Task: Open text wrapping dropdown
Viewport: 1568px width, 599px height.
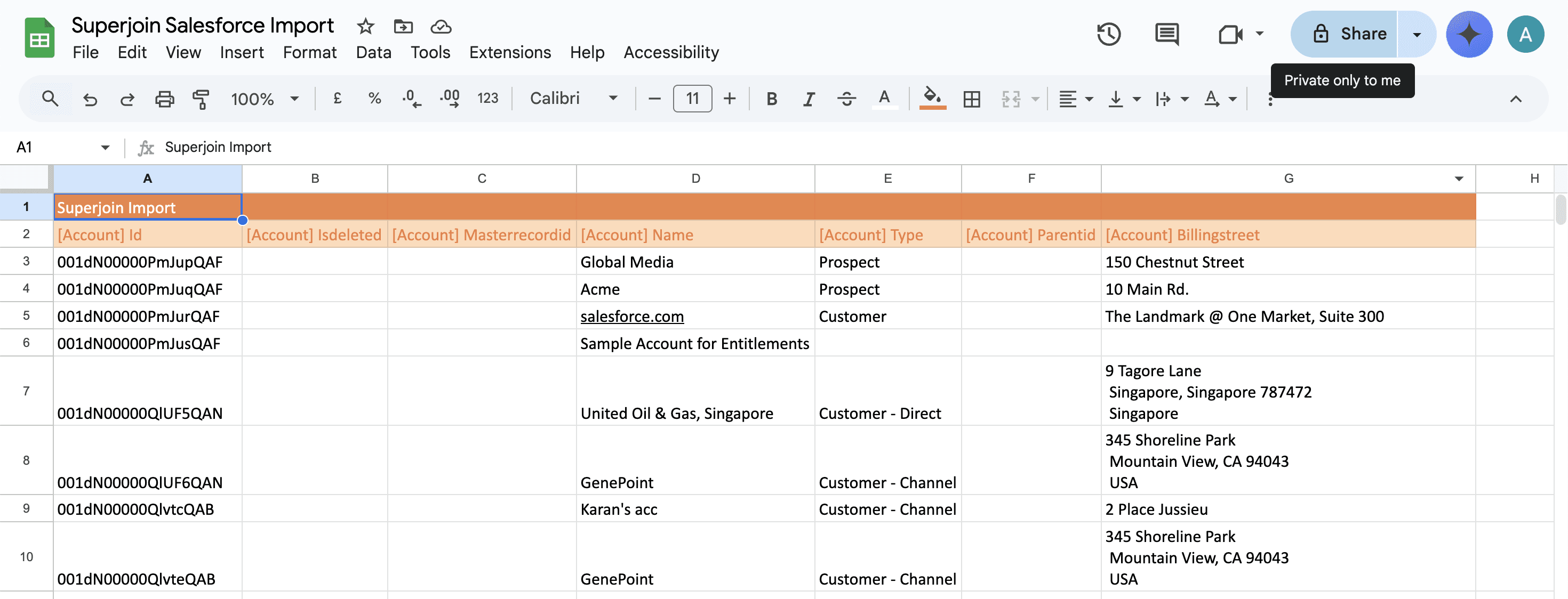Action: (1172, 99)
